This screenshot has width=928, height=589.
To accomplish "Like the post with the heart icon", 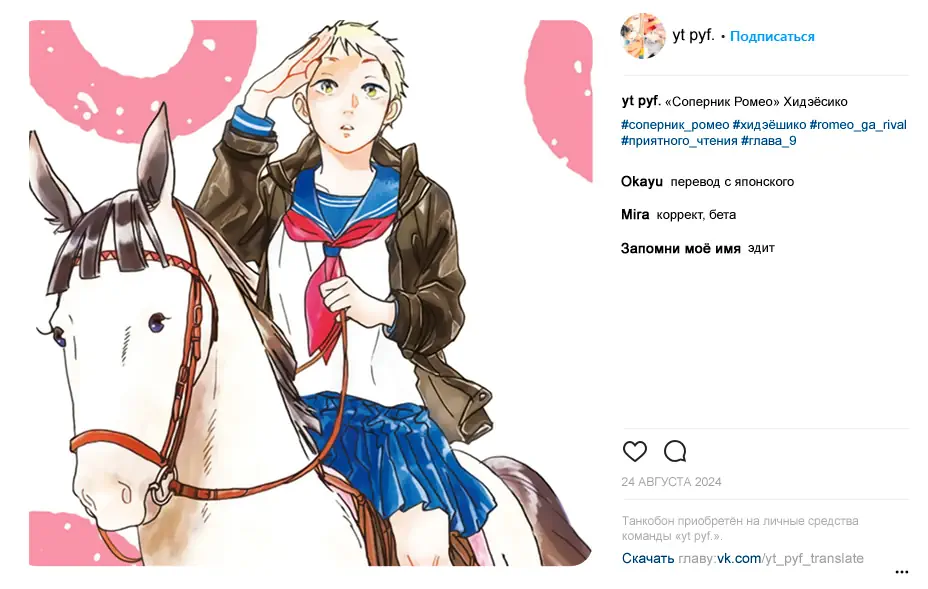I will pos(634,451).
